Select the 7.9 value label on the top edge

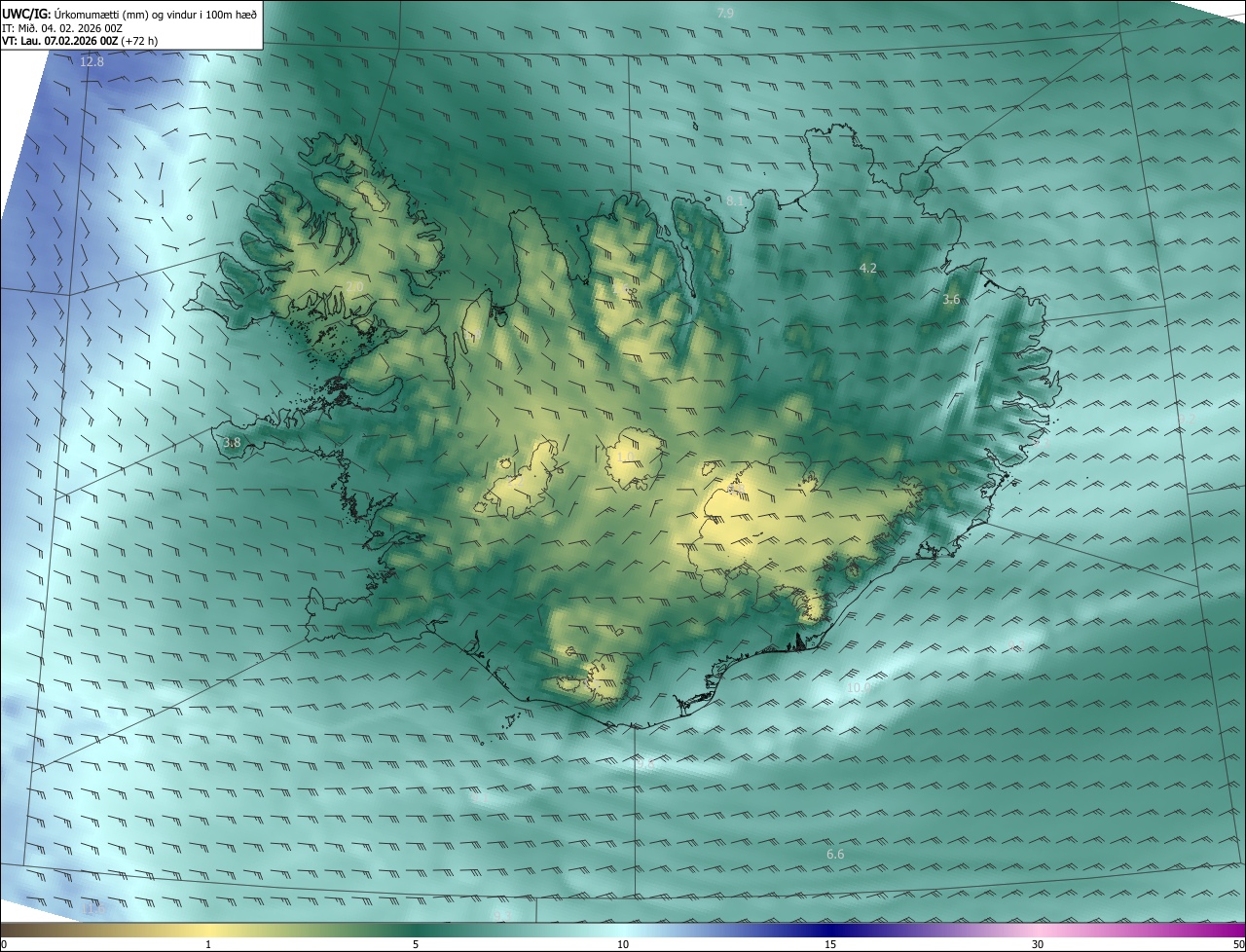point(725,13)
